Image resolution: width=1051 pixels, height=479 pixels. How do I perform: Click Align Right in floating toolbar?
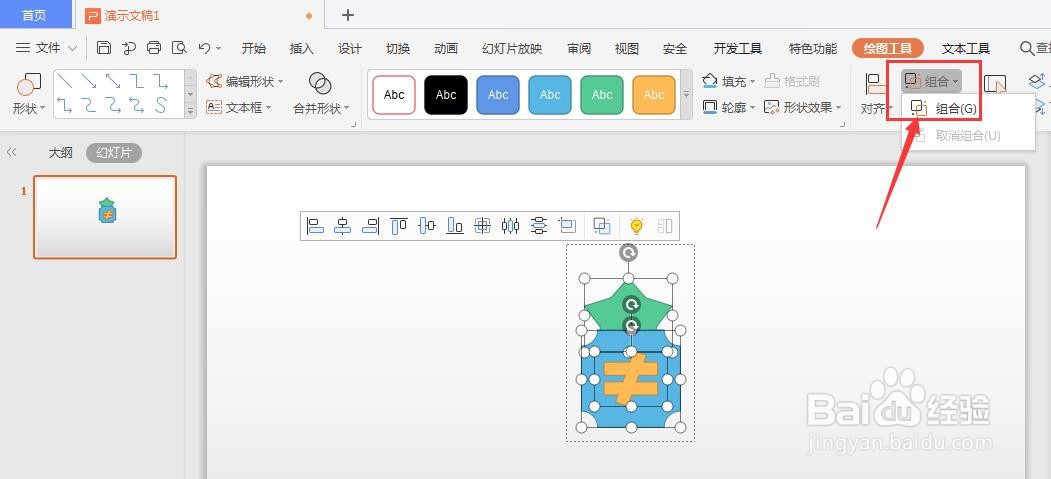[371, 226]
